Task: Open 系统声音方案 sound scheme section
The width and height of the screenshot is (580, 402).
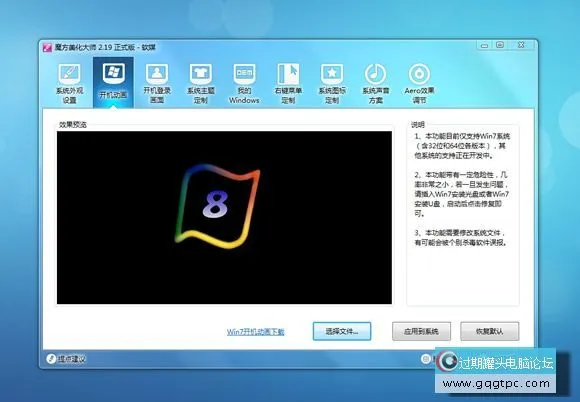Action: click(375, 83)
